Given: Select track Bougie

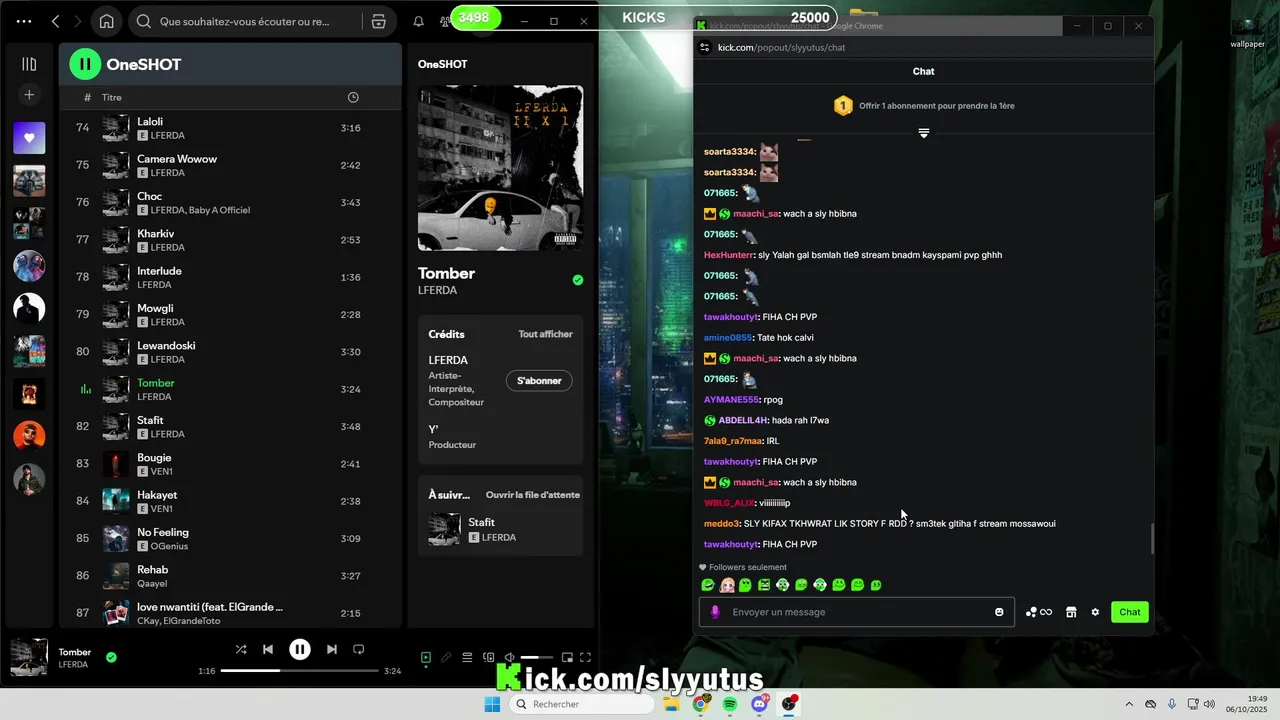Looking at the screenshot, I should click(x=230, y=464).
